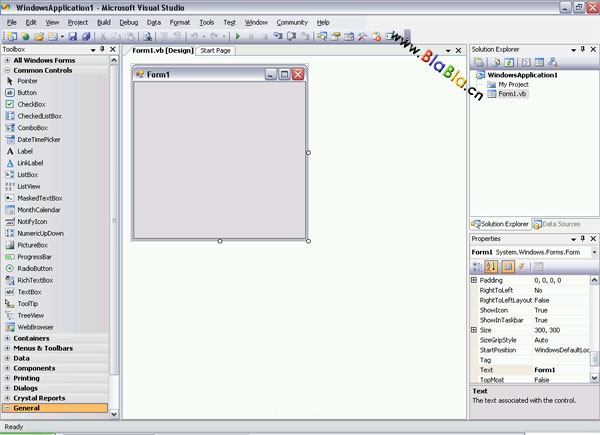Click the Text property value field
Viewport: 600px width, 435px height.
[x=560, y=370]
